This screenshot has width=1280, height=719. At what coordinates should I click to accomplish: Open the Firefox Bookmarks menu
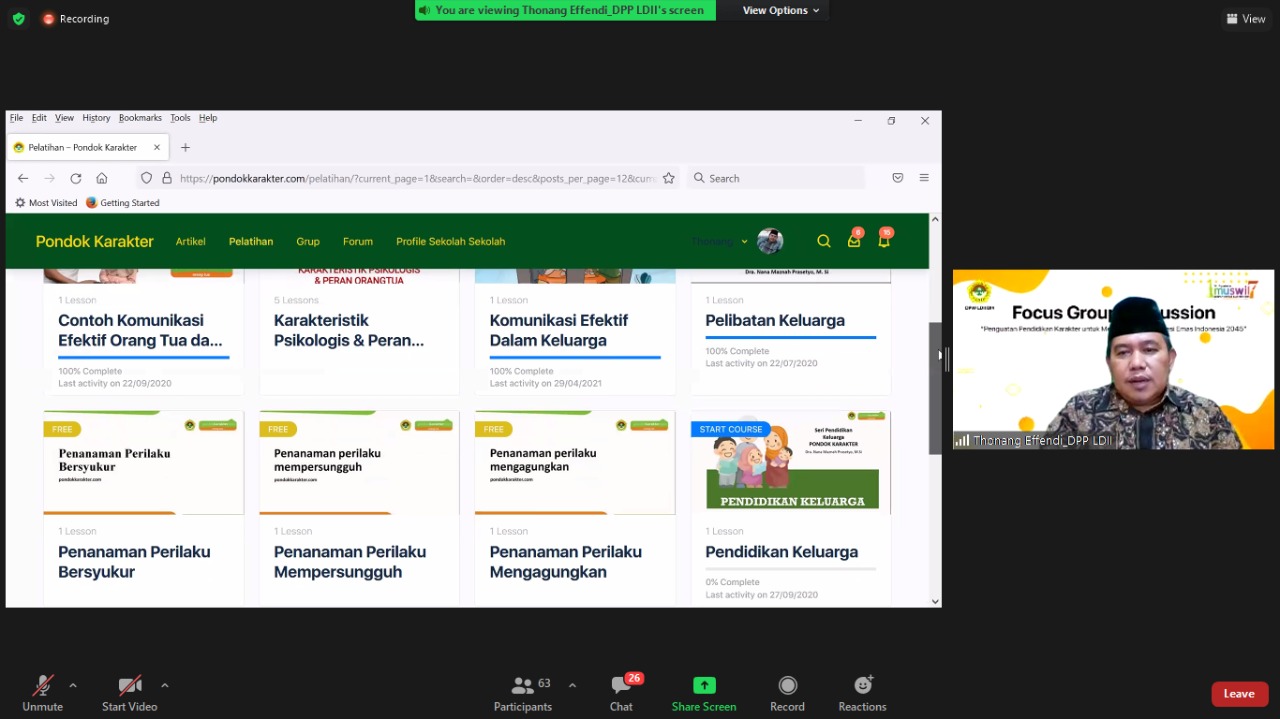click(x=140, y=118)
